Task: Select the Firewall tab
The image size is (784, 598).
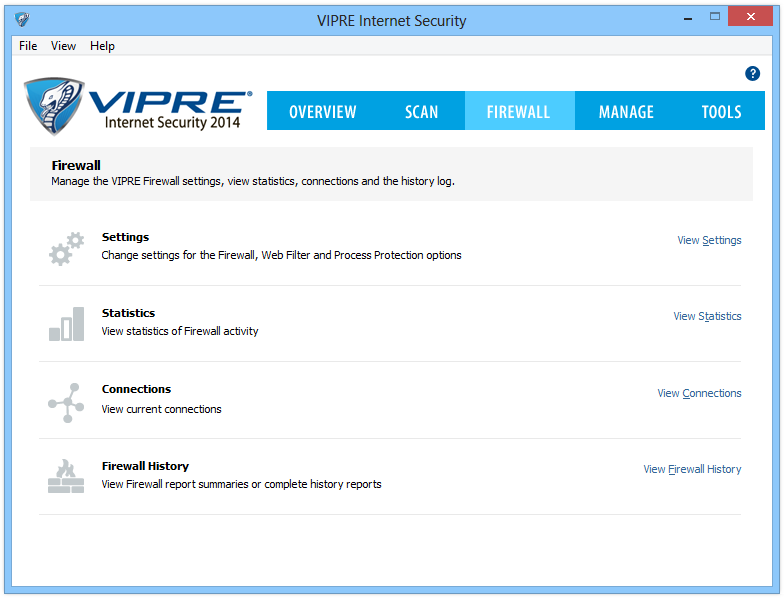Action: (x=518, y=112)
